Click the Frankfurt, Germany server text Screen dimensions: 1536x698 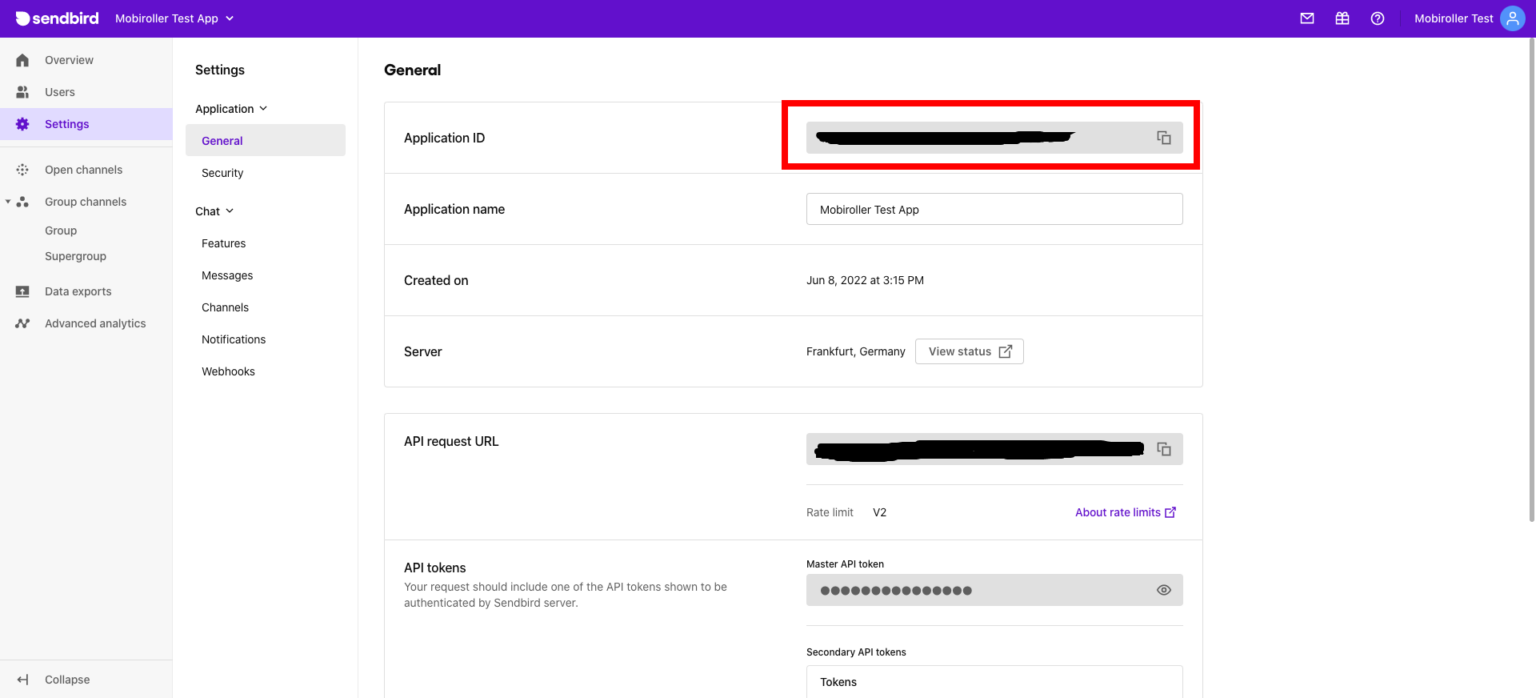click(x=856, y=352)
